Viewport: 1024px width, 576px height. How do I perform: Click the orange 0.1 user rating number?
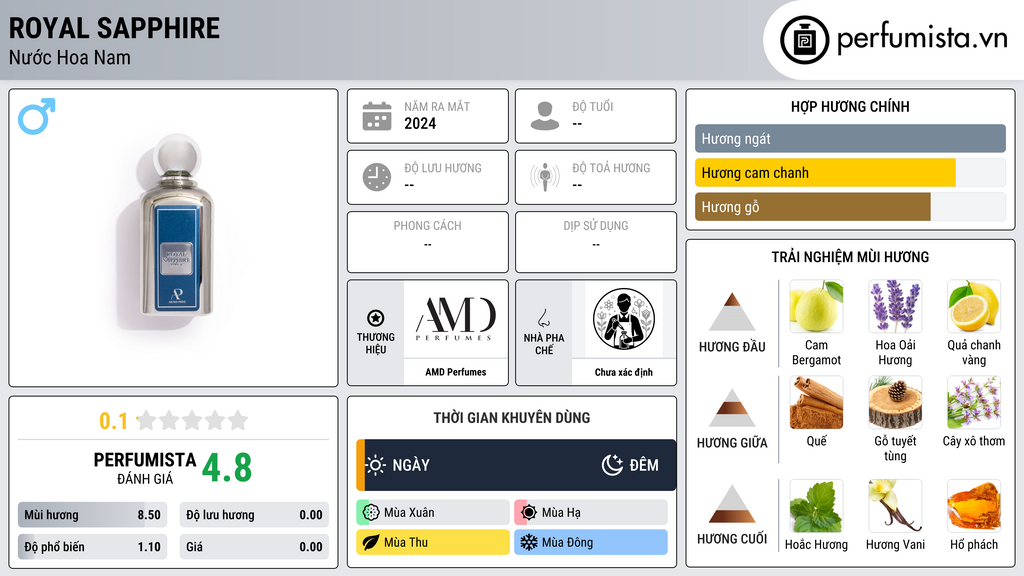114,421
